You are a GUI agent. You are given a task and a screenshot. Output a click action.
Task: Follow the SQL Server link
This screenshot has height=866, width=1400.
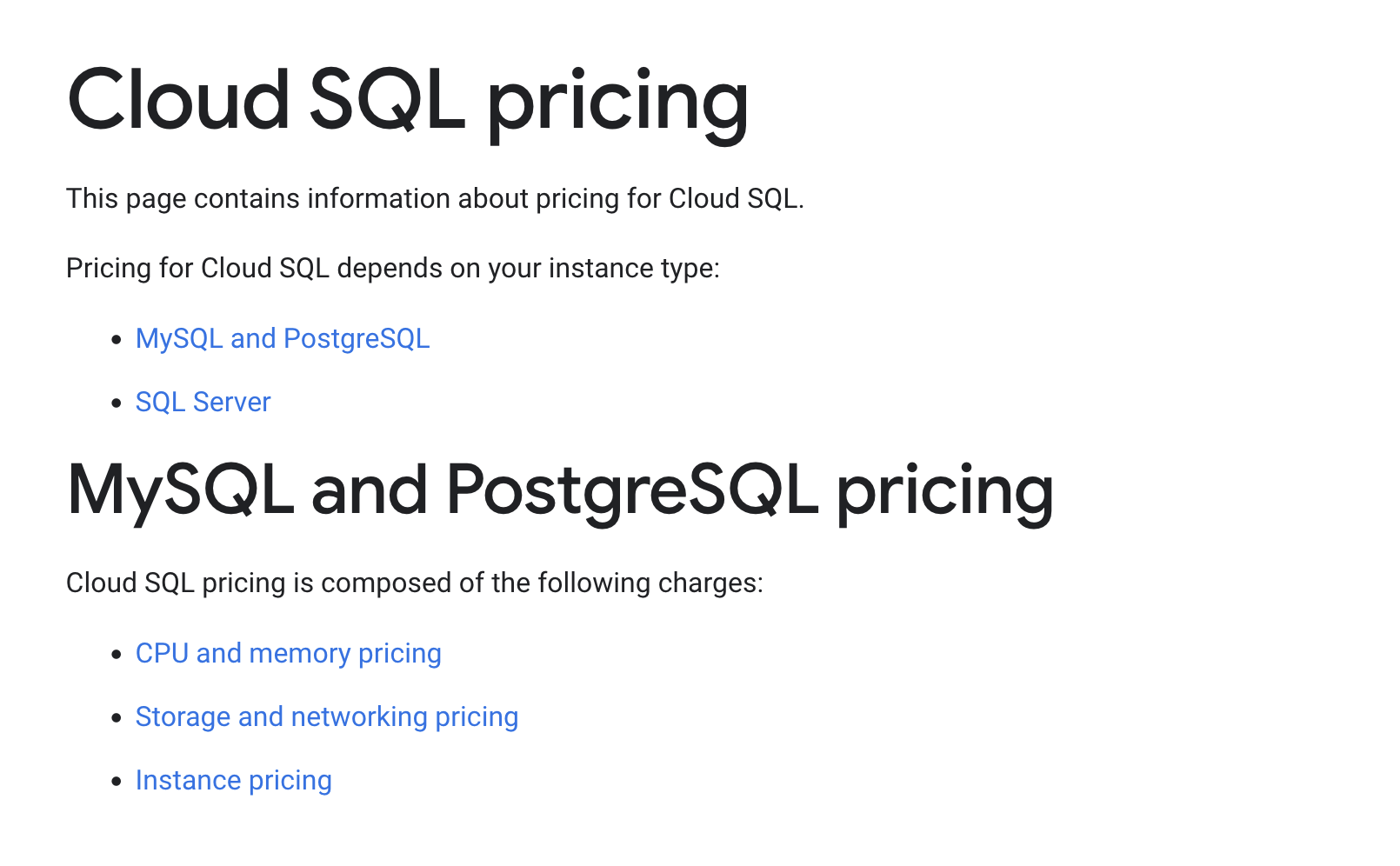tap(203, 402)
